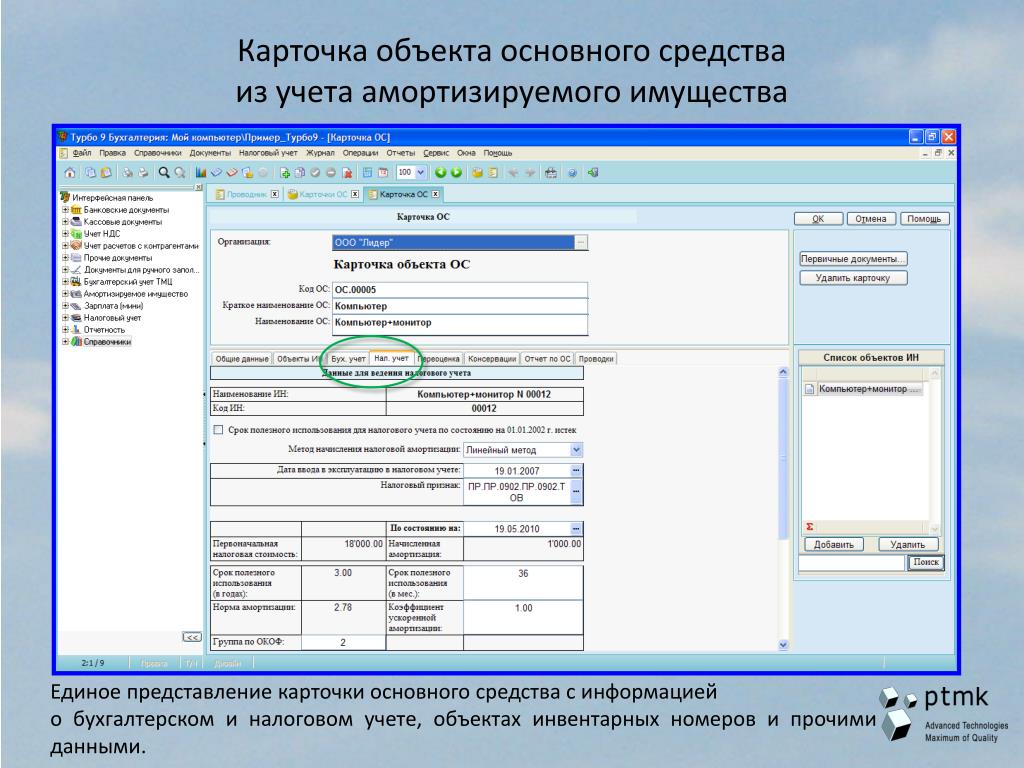Screen dimensions: 1024x768
Task: Expand the Налоговый учет tree node
Action: [x=65, y=317]
